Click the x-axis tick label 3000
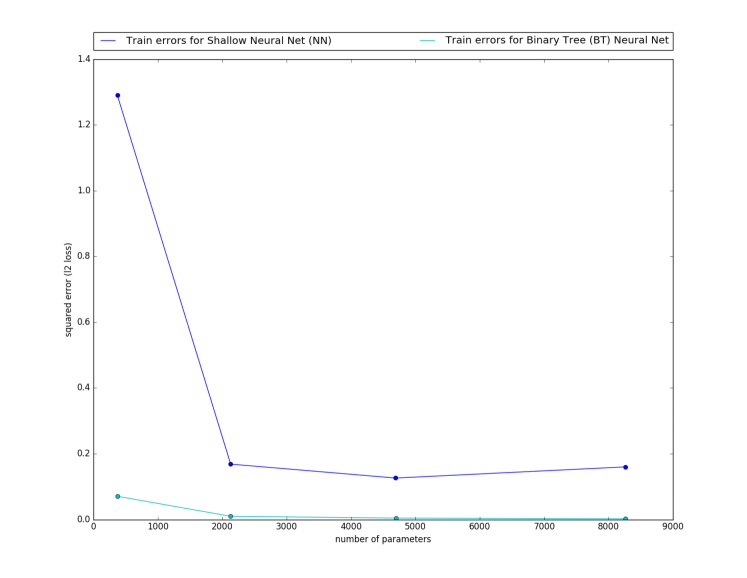This screenshot has width=747, height=578. 286,527
